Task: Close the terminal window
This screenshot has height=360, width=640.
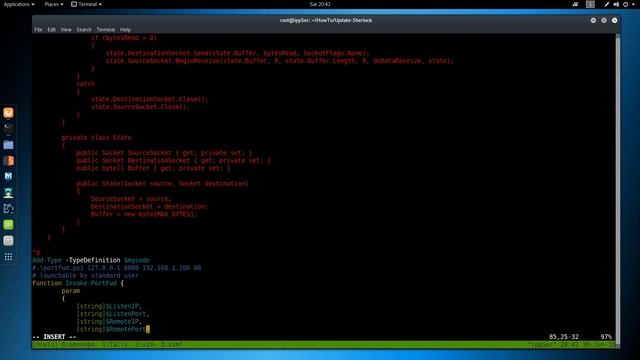Action: tap(614, 20)
